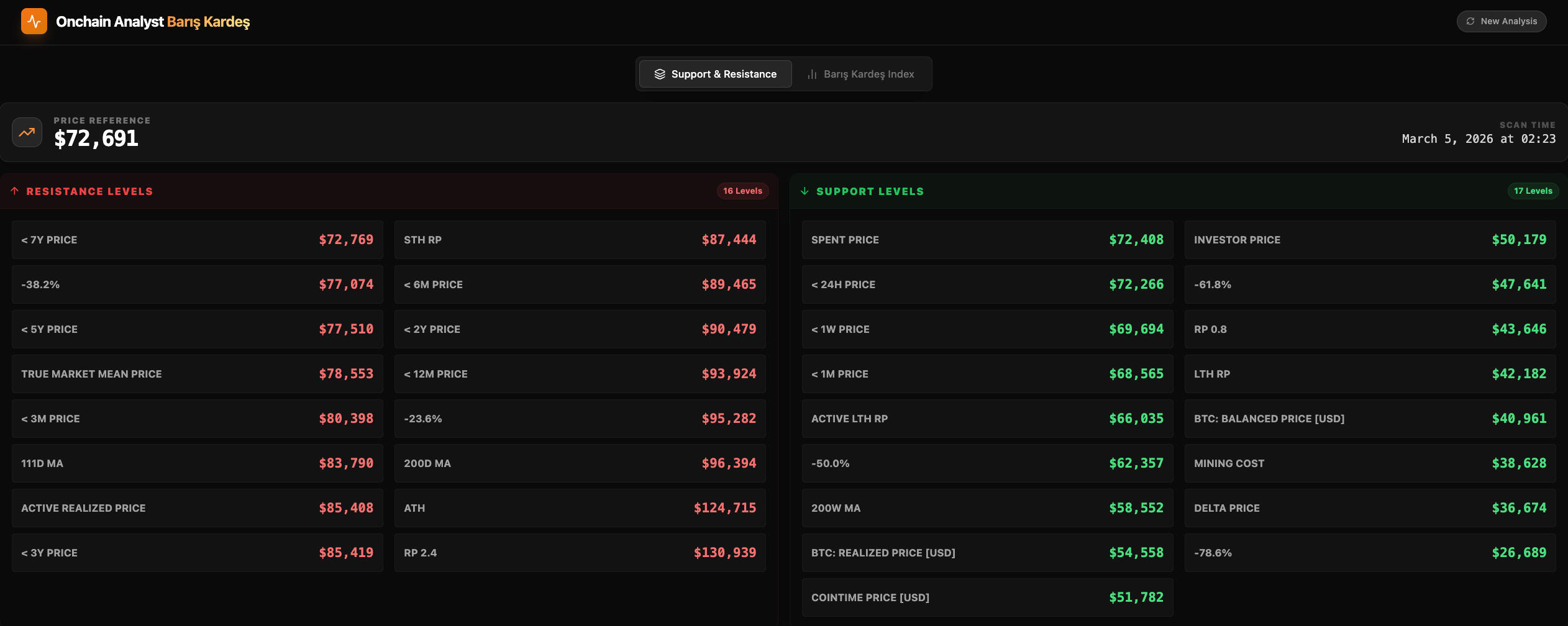Click the $72,691 price reference value

tap(96, 138)
